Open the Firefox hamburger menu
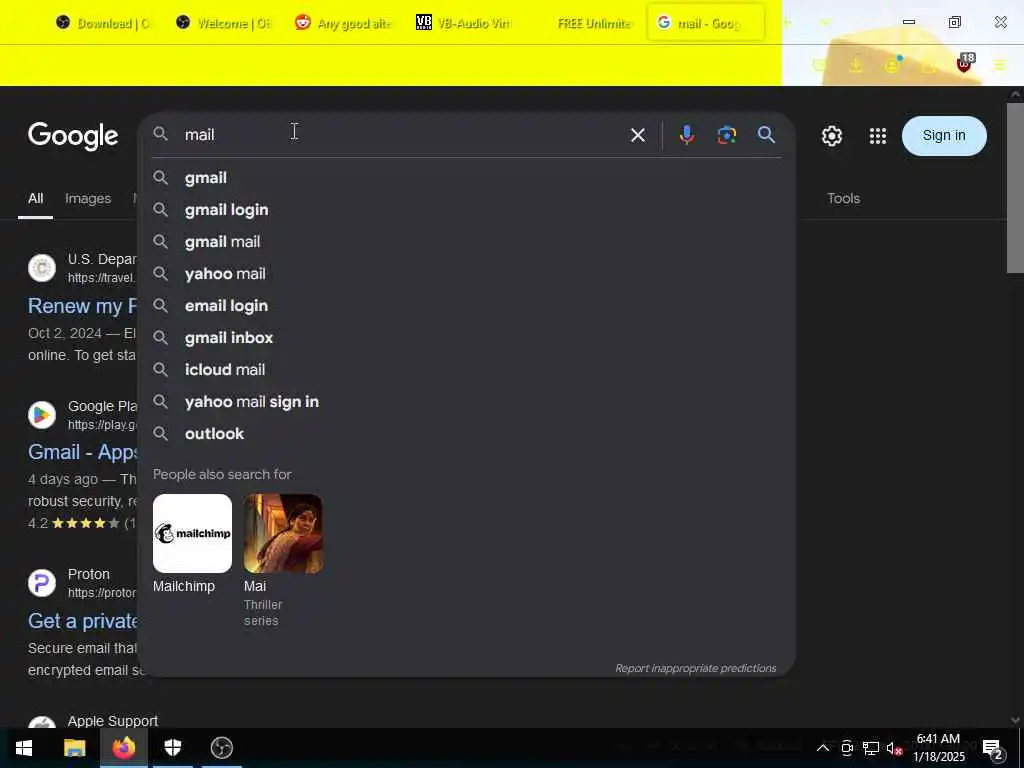 pyautogui.click(x=999, y=65)
